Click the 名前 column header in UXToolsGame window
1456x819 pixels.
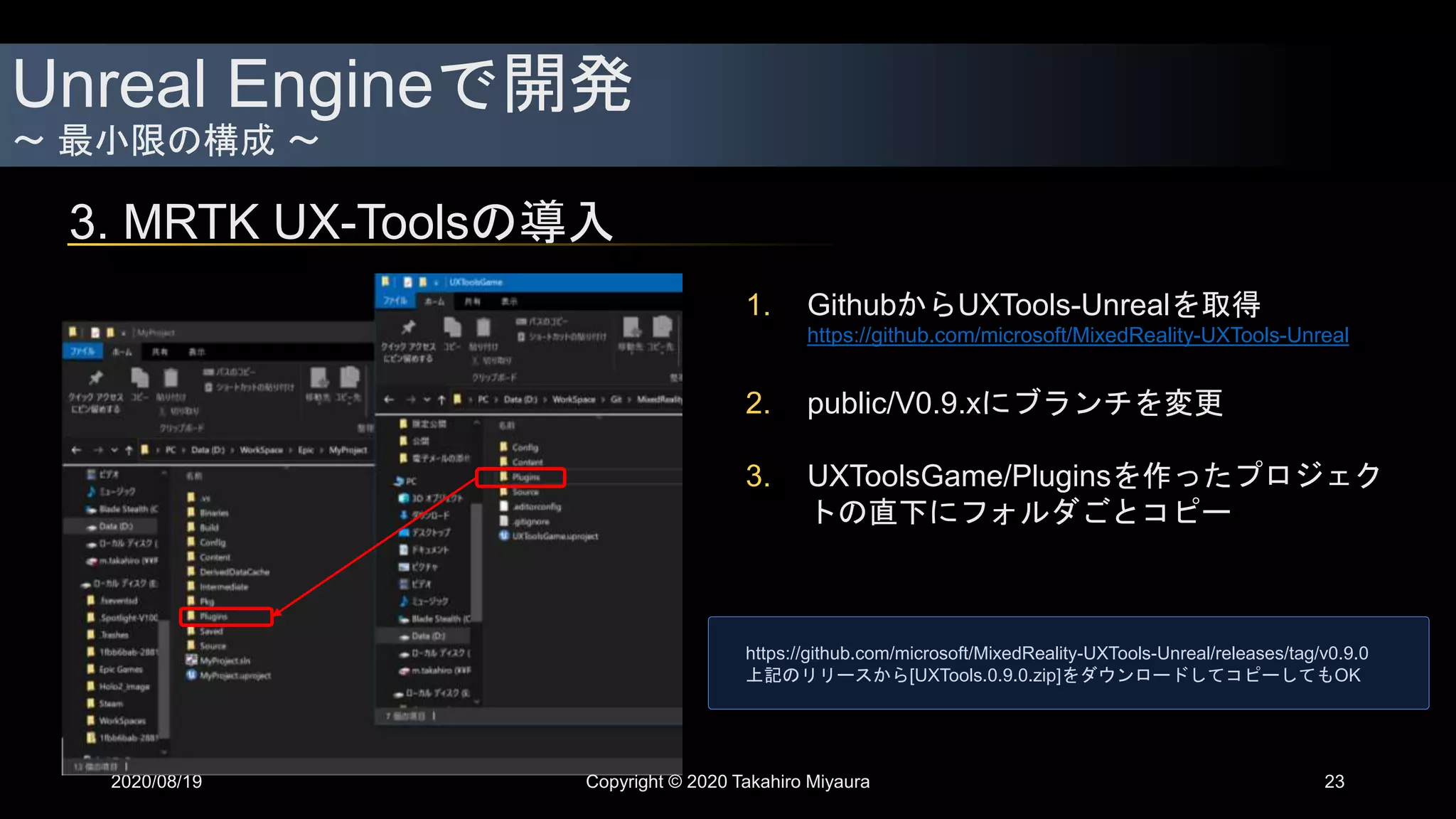click(506, 425)
